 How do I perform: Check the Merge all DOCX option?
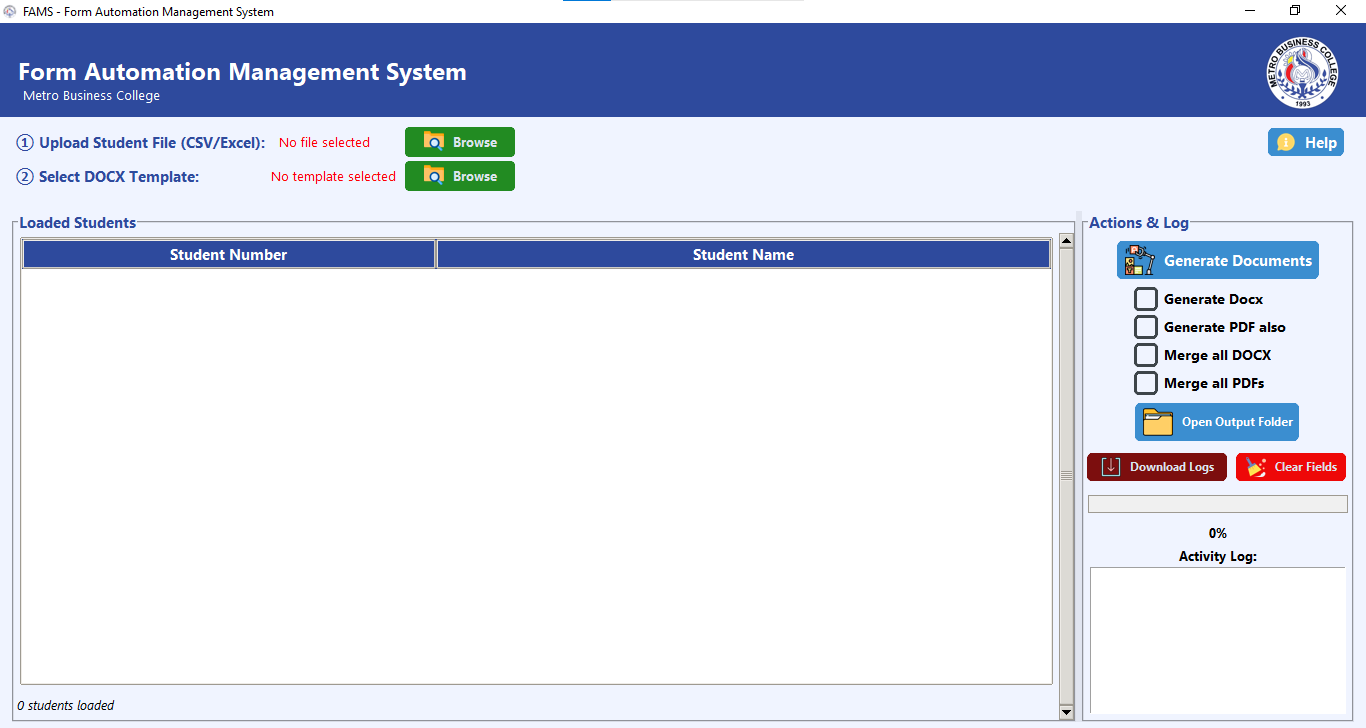point(1146,355)
